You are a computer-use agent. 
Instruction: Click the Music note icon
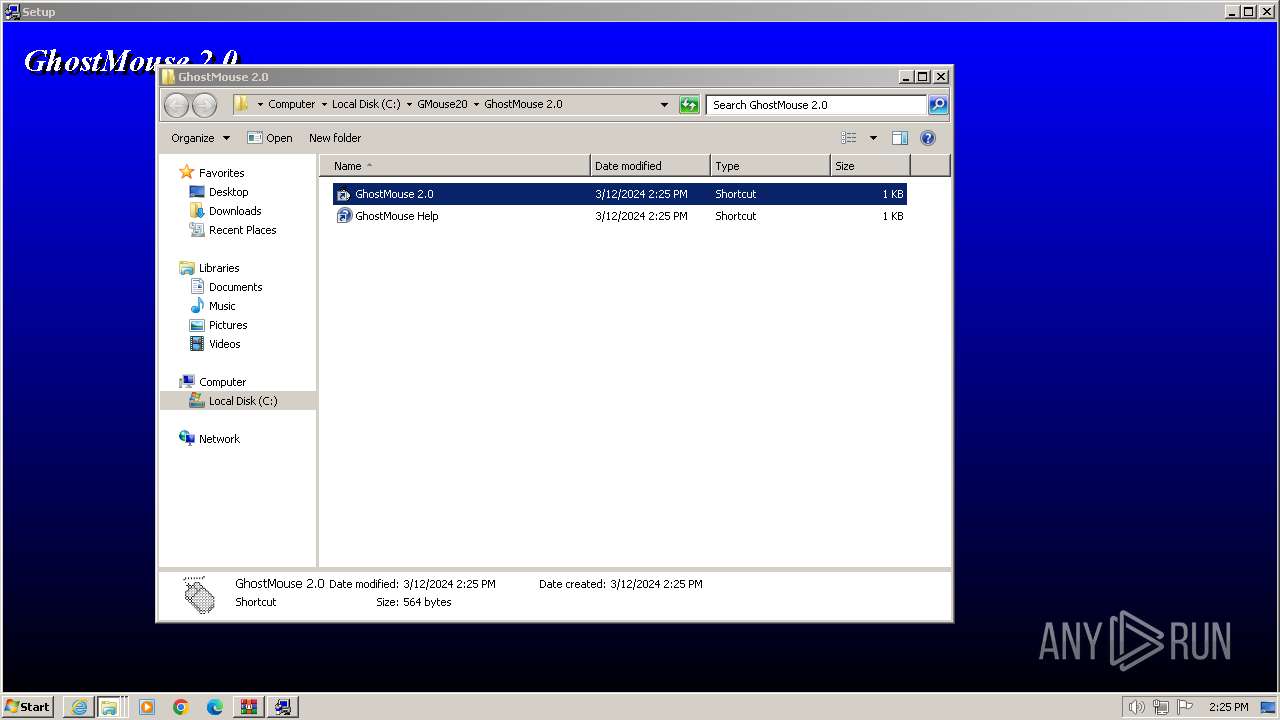197,306
